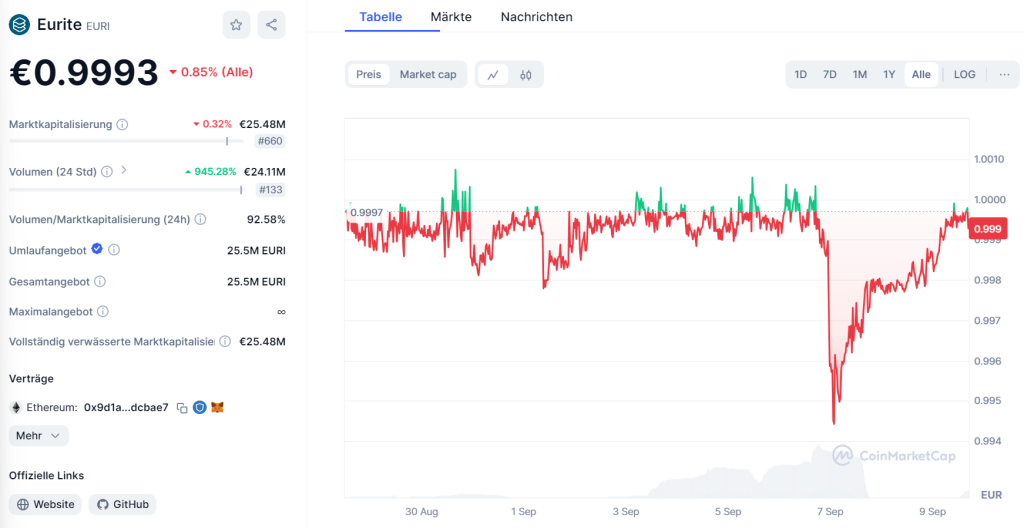Click the 92.58% volume ratio value

pyautogui.click(x=266, y=220)
